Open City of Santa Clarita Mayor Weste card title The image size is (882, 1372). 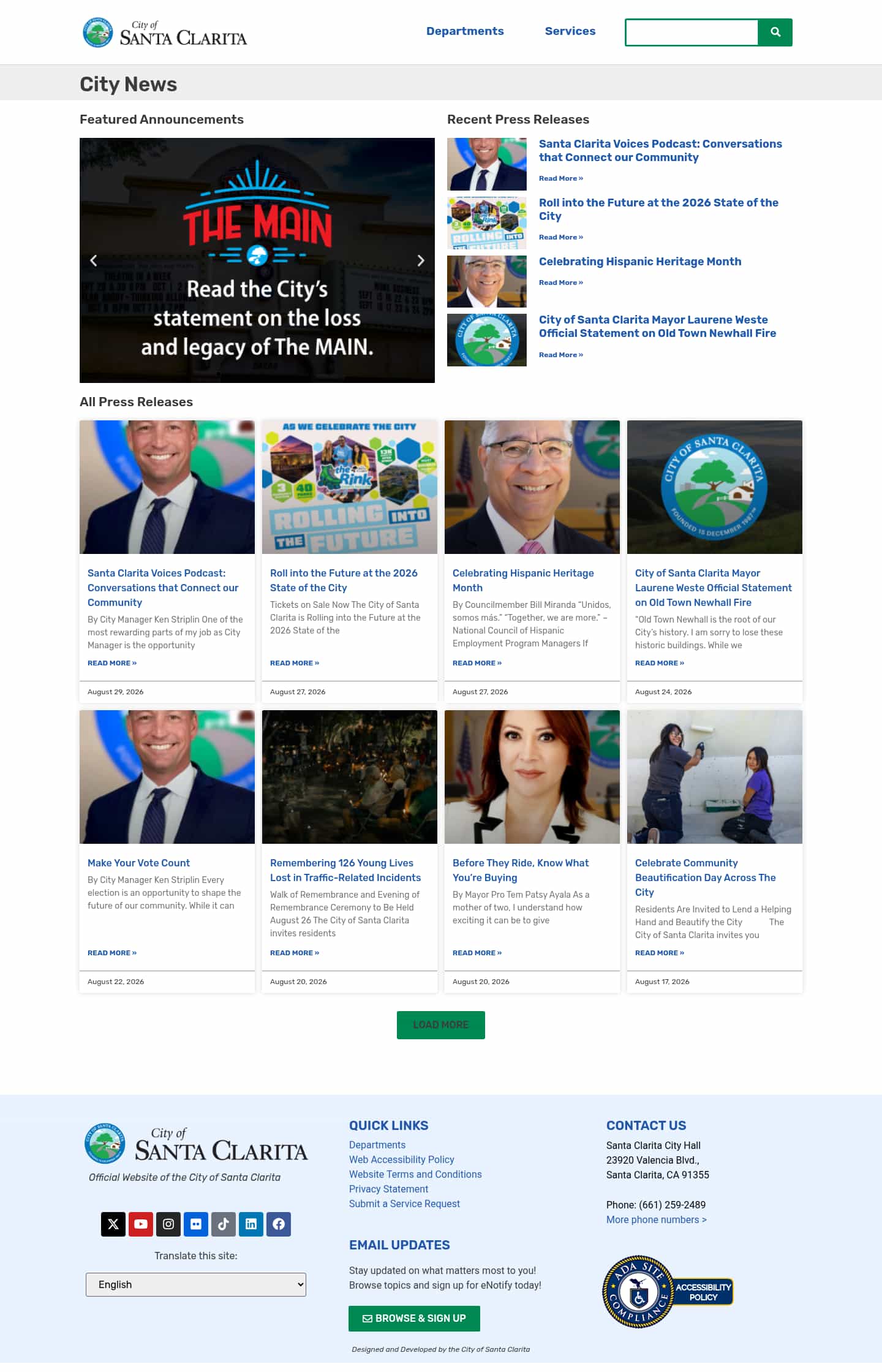coord(714,588)
